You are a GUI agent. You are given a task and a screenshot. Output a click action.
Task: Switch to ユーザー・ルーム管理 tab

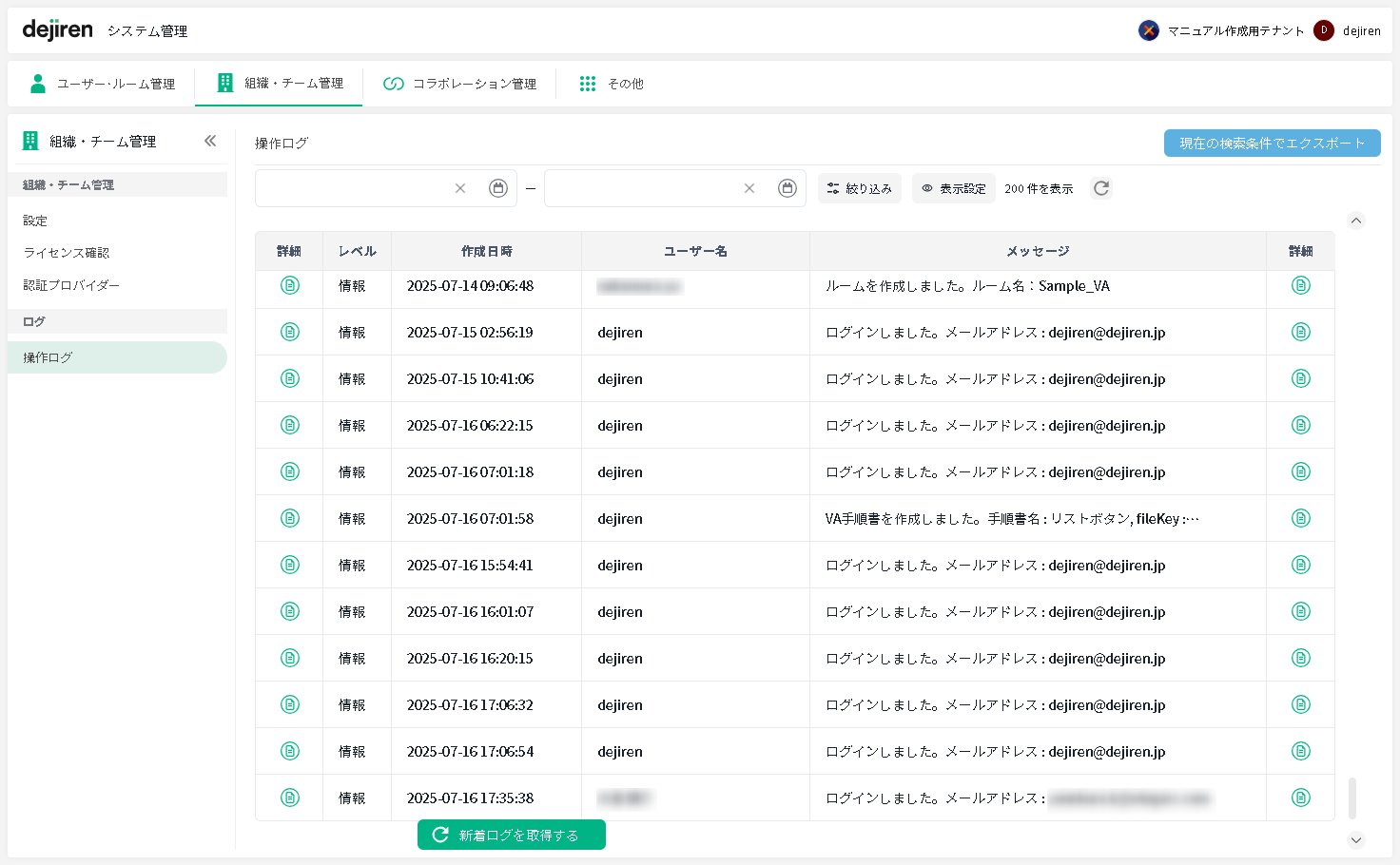pos(103,84)
